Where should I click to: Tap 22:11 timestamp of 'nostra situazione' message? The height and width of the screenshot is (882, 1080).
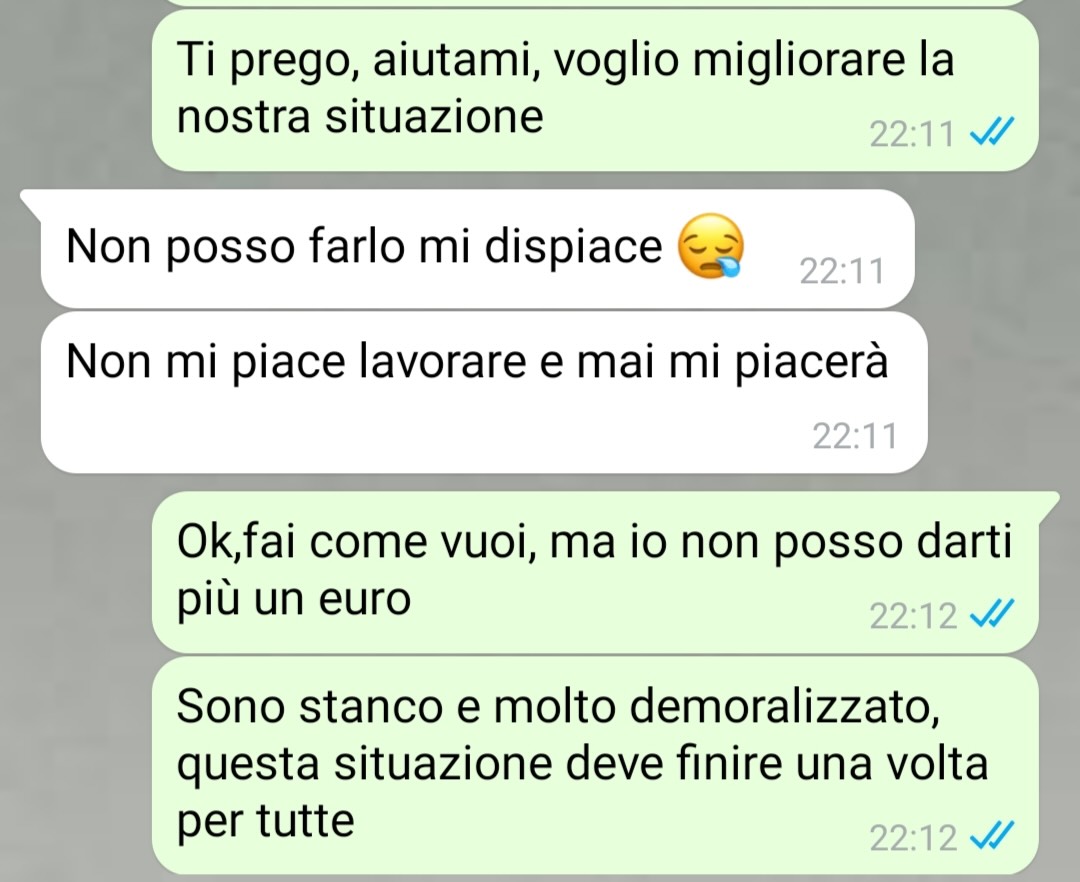point(912,134)
